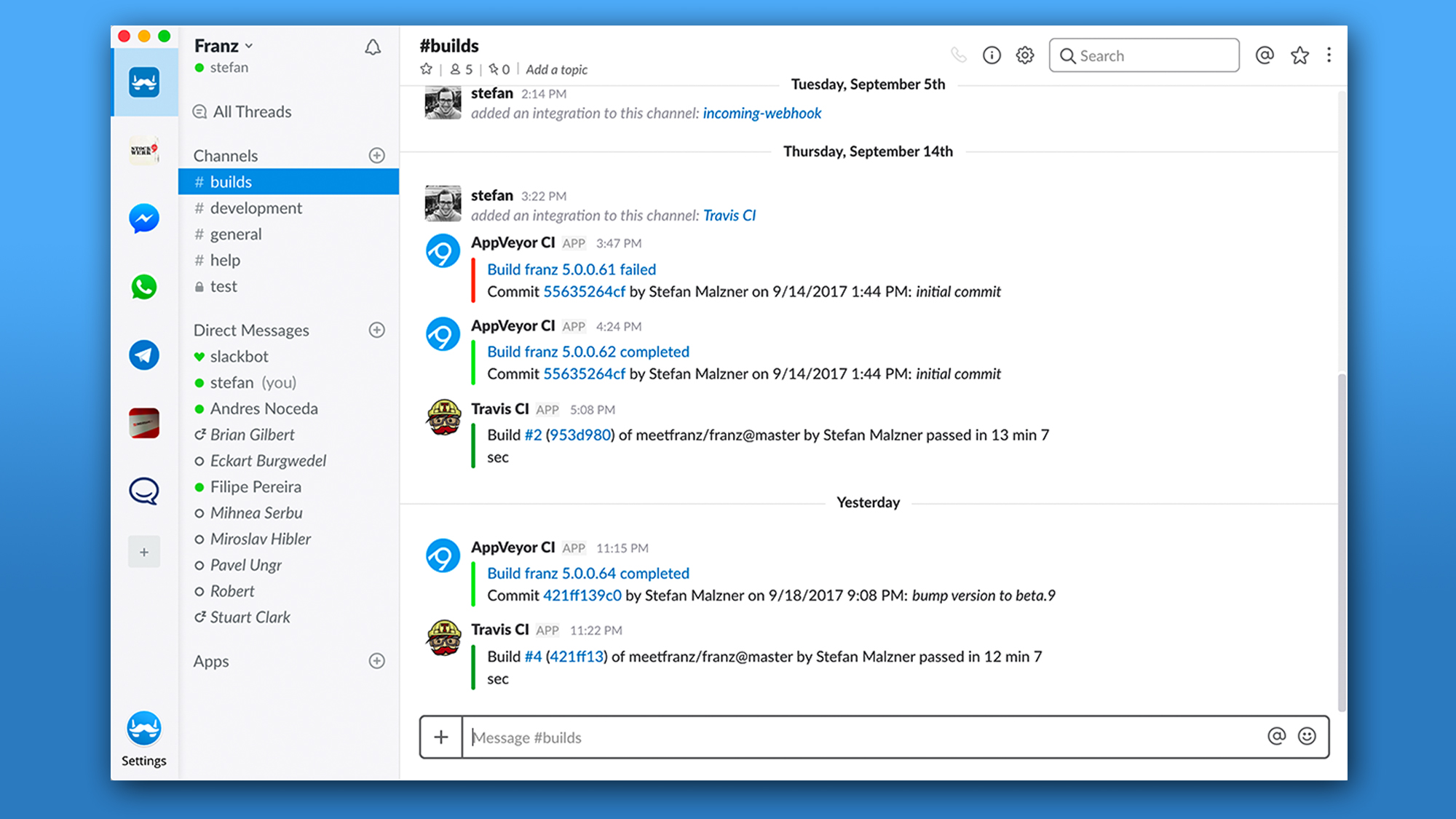This screenshot has height=819, width=1456.
Task: Open commit 421ff139c0 link
Action: (x=582, y=596)
